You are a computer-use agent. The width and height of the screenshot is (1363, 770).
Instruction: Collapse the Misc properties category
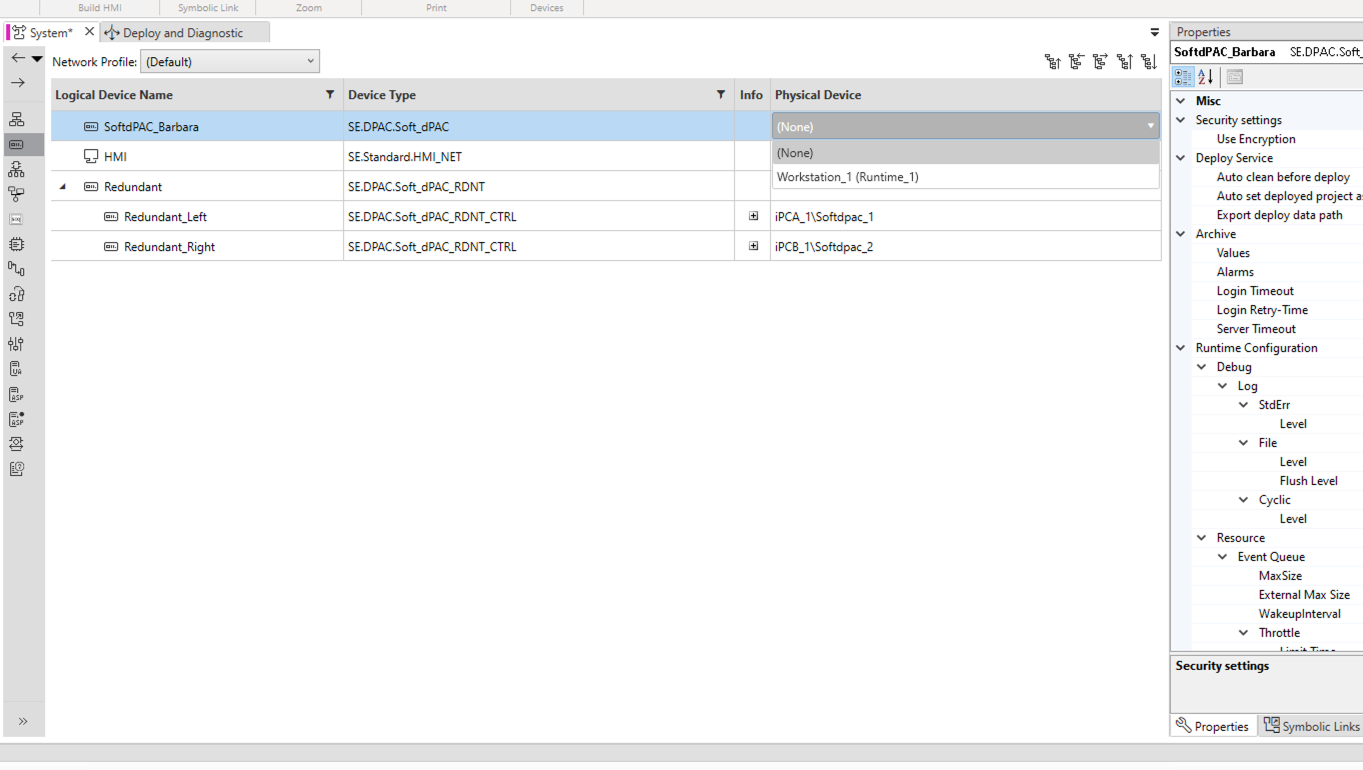click(1181, 101)
